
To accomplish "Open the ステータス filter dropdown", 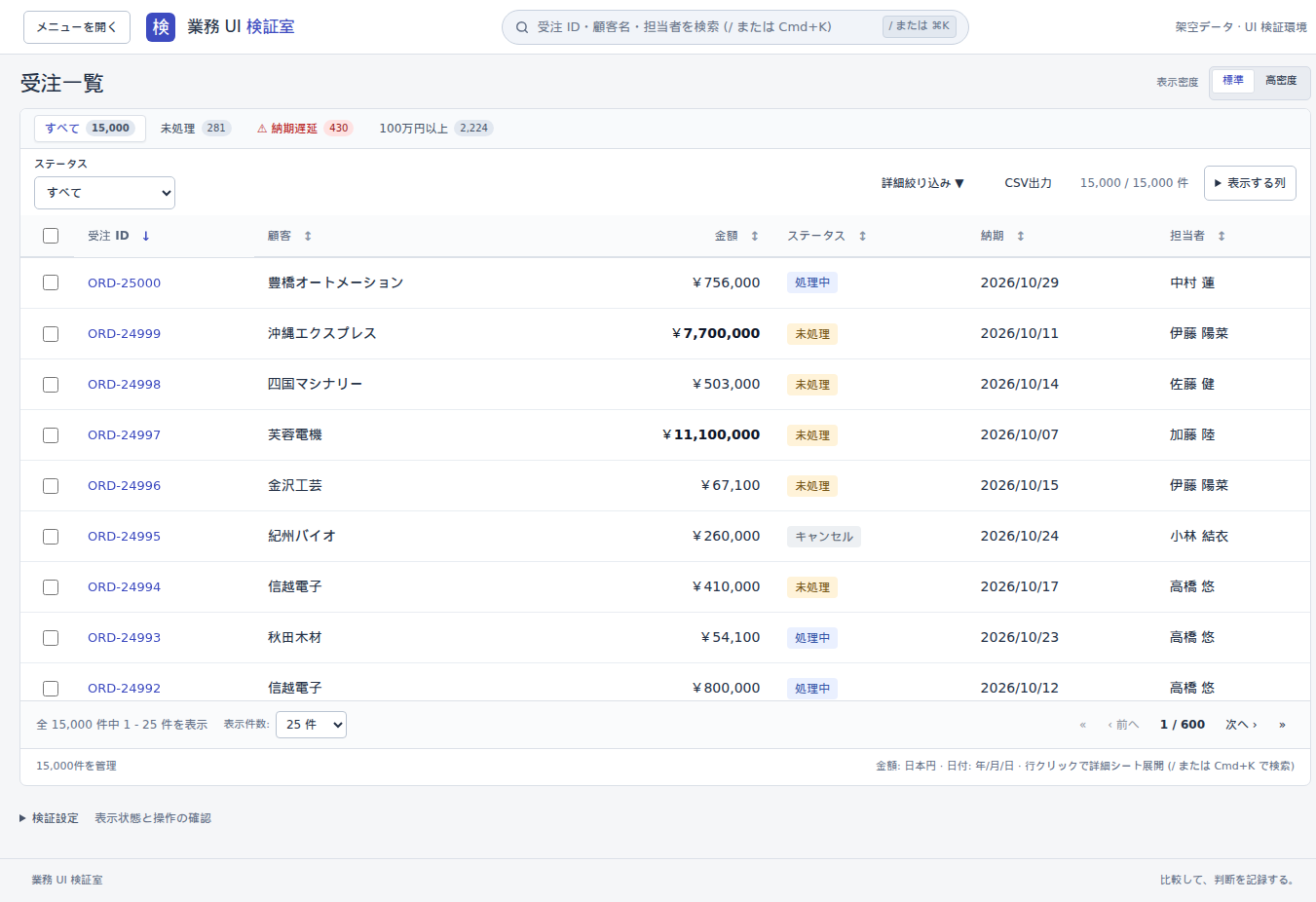I will point(104,193).
